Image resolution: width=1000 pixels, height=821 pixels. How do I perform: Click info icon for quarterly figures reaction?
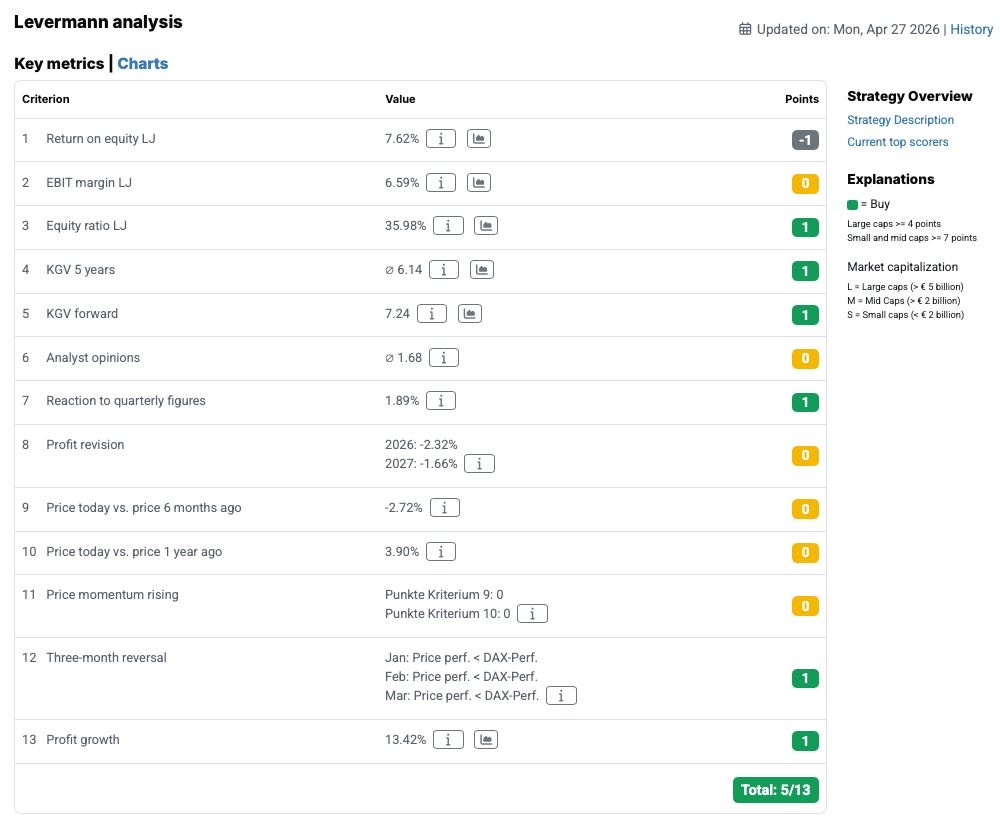tap(441, 401)
